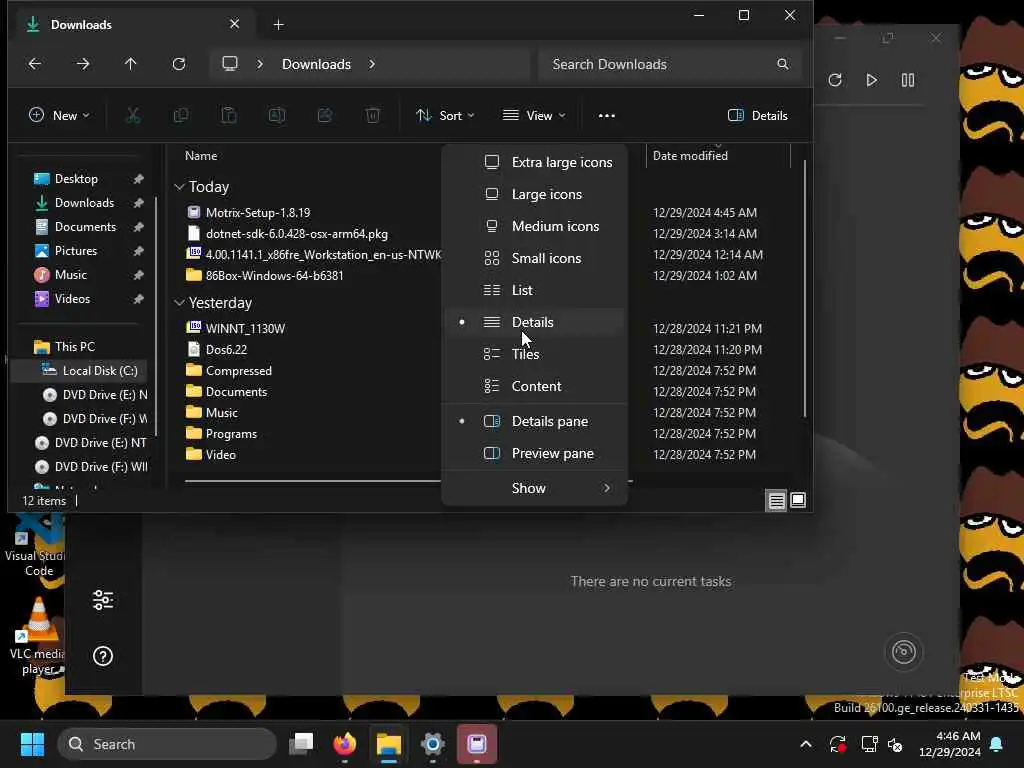Screen dimensions: 1024x768
Task: Close the View dropdown button
Action: point(534,116)
